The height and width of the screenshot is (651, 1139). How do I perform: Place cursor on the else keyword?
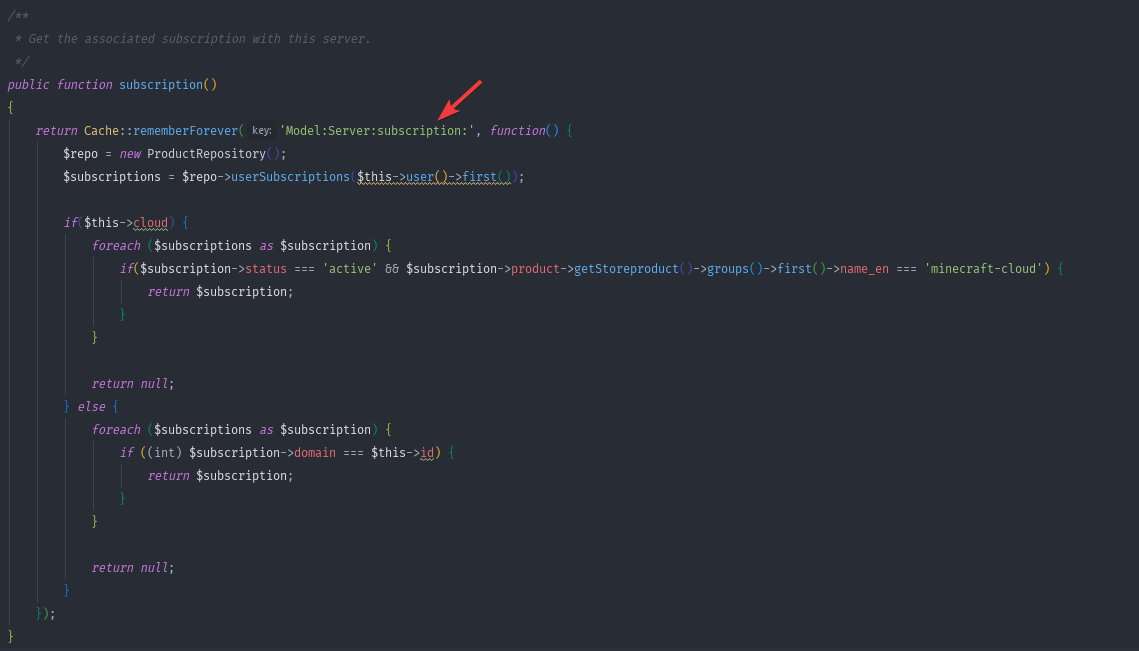(91, 407)
